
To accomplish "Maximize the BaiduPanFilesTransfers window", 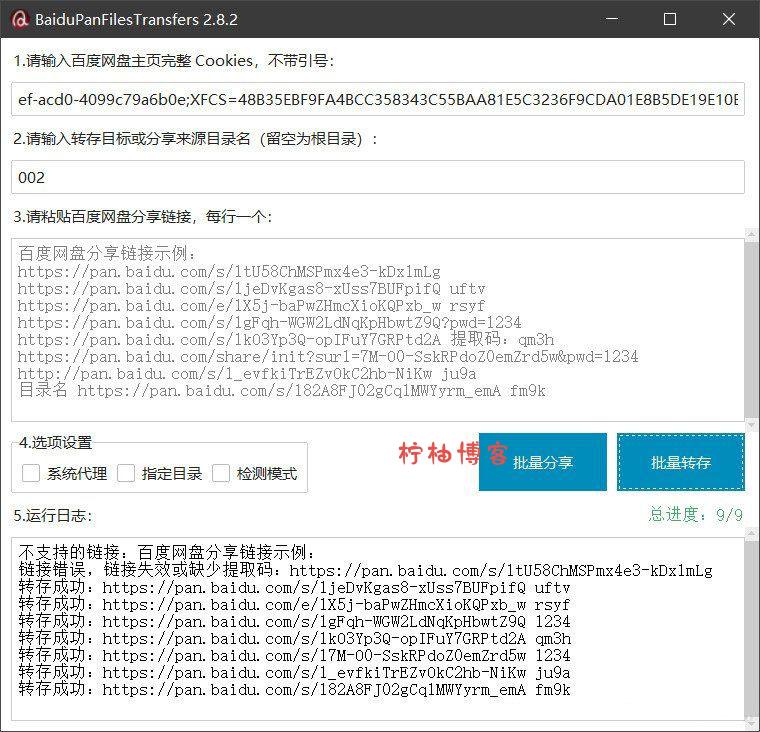I will click(x=670, y=19).
